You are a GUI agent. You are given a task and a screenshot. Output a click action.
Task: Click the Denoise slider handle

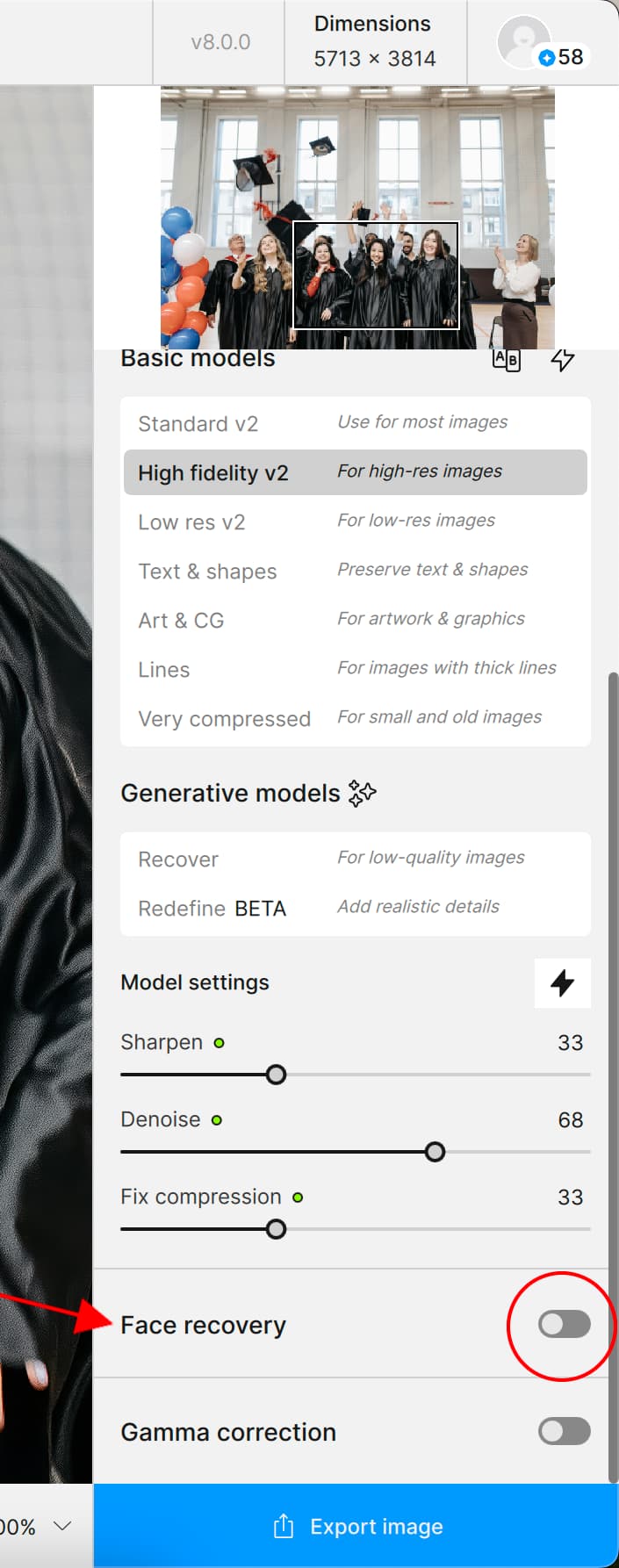(435, 1152)
